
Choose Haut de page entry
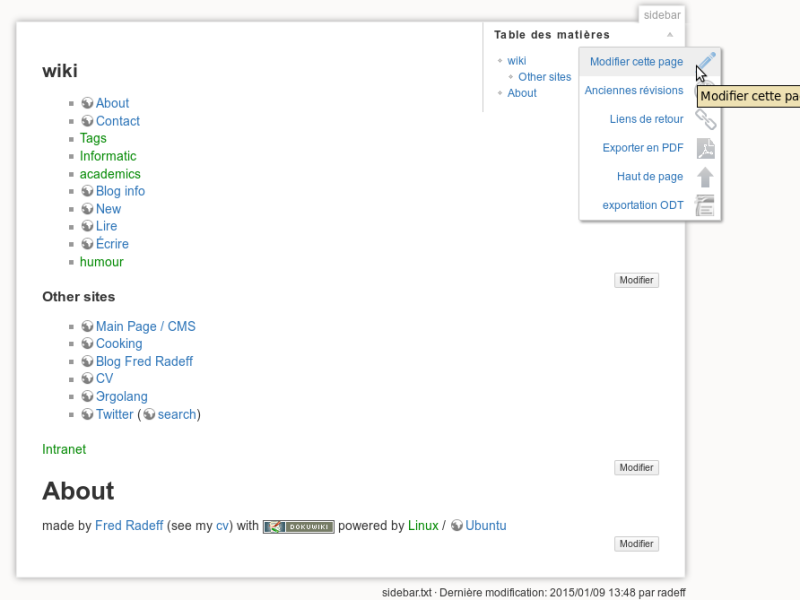(x=650, y=177)
